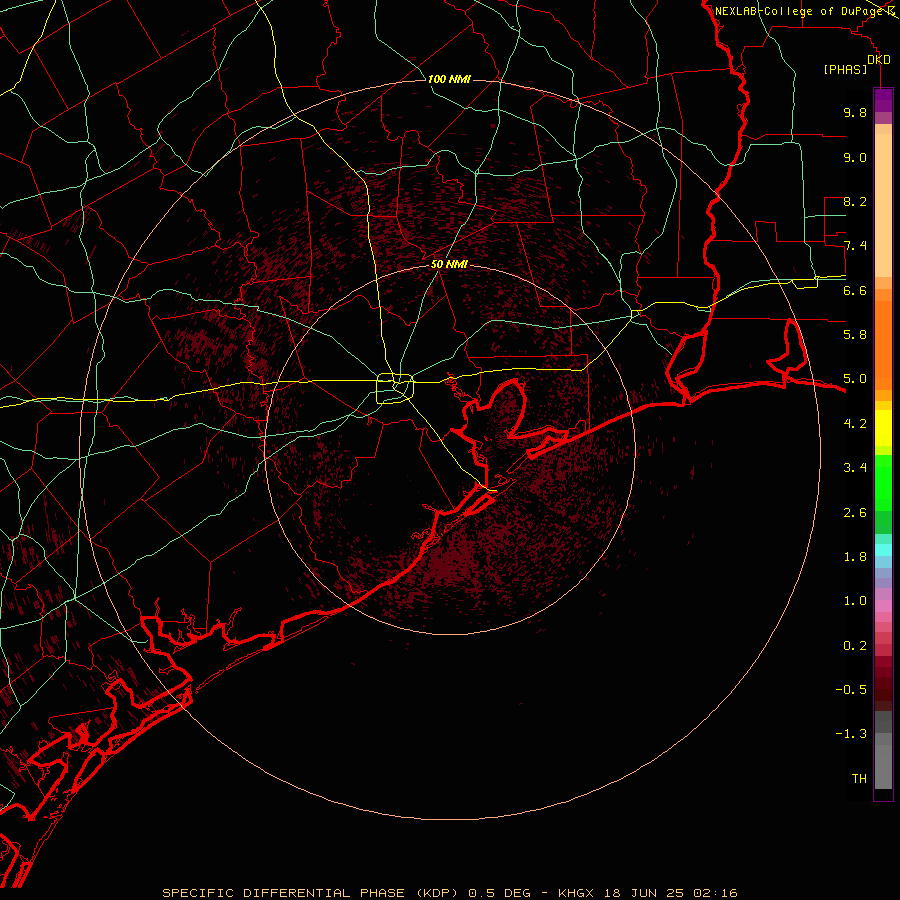Pick the cyan band of the color scale
This screenshot has width=900, height=900.
point(883,549)
